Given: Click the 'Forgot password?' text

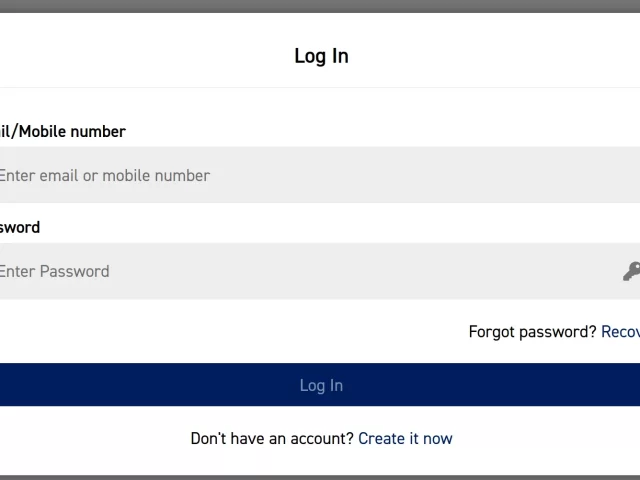Looking at the screenshot, I should point(532,331).
